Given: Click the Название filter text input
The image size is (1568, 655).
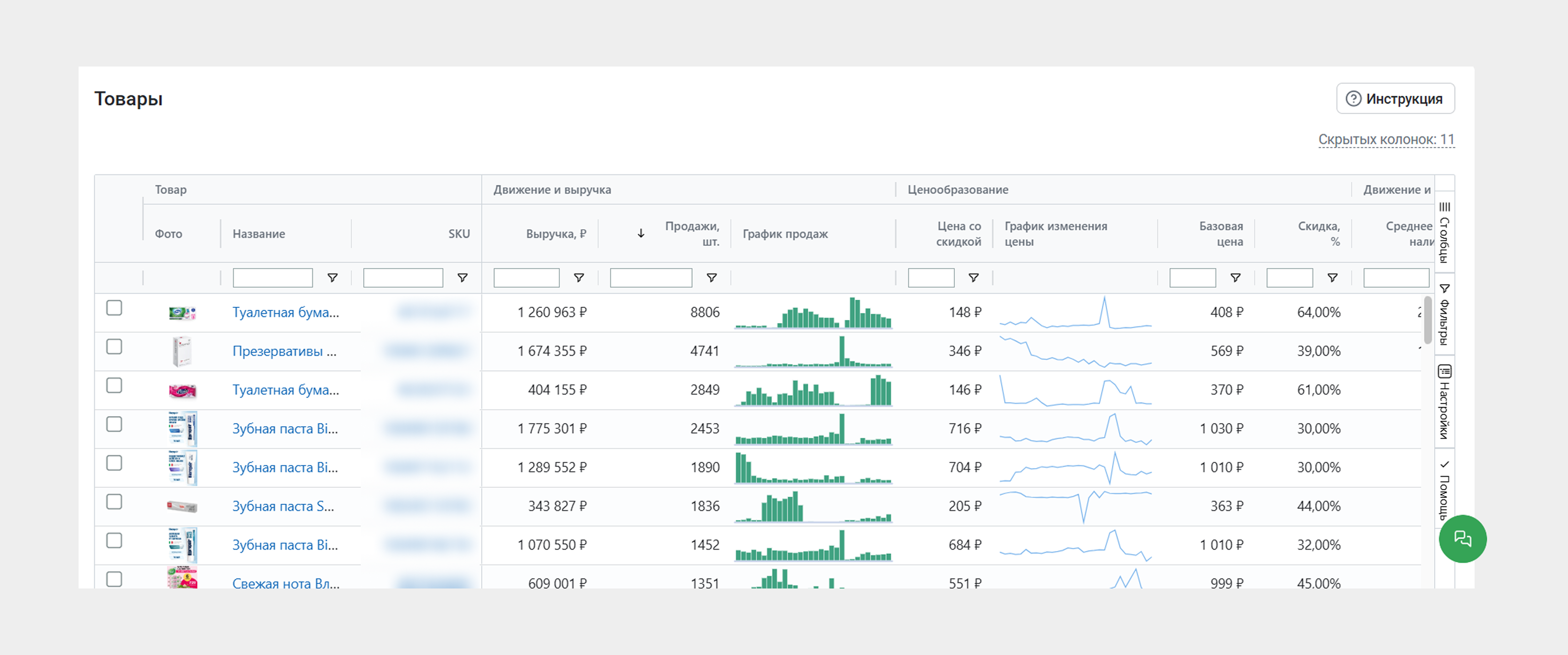Looking at the screenshot, I should pyautogui.click(x=273, y=278).
